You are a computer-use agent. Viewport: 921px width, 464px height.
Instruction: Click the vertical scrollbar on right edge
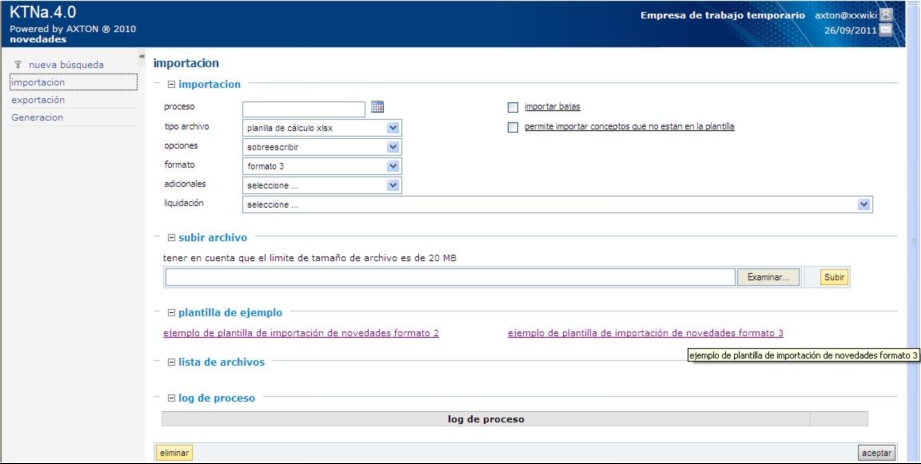click(913, 241)
